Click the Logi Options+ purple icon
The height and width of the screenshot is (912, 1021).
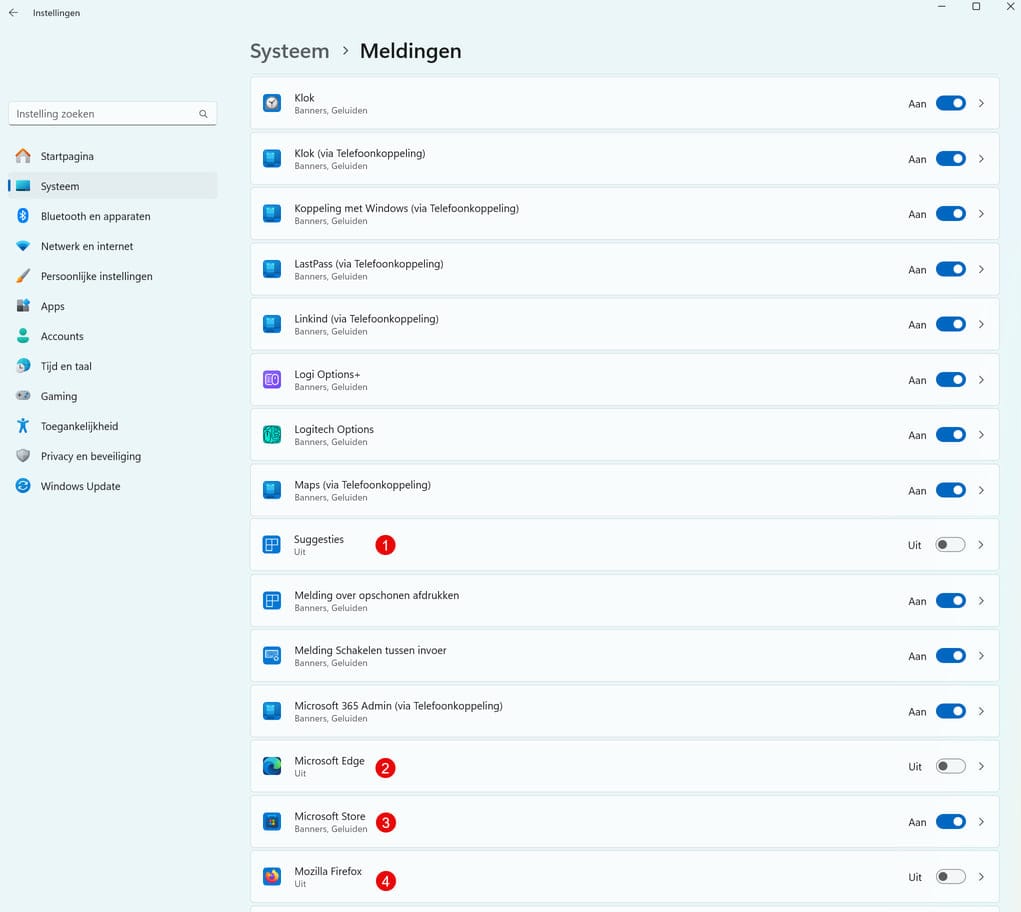pos(272,380)
